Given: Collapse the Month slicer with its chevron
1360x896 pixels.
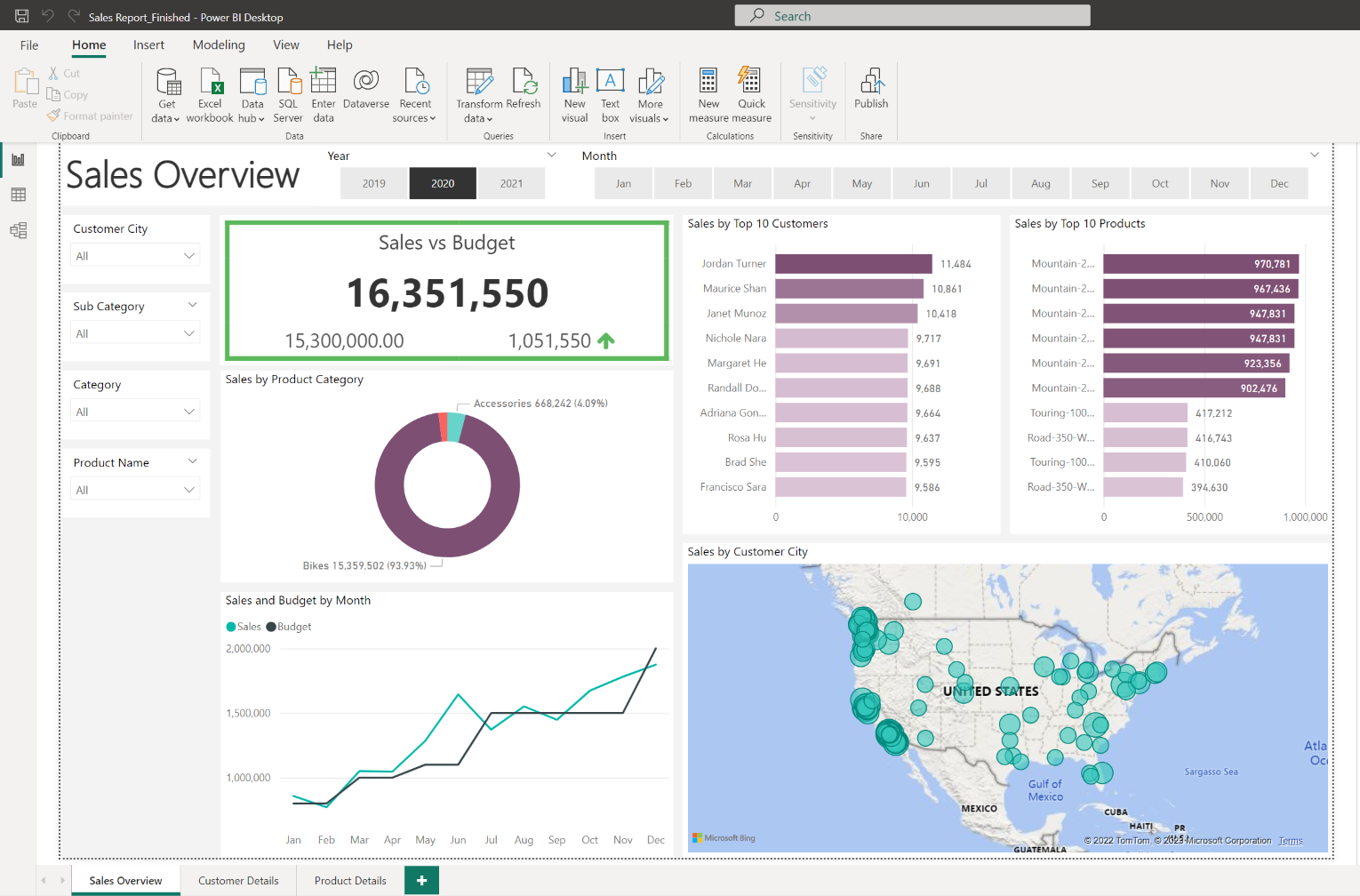Looking at the screenshot, I should coord(1315,154).
